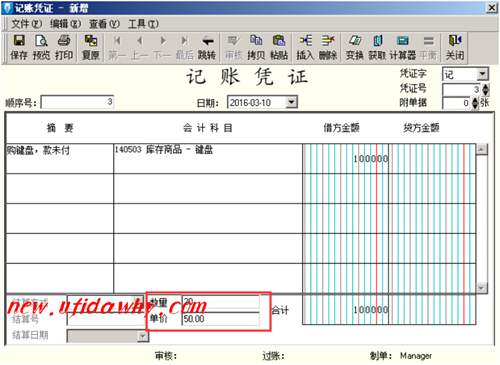Click voucher table scrollbar up arrow
Screen dimensions: 500x365
coord(481,149)
